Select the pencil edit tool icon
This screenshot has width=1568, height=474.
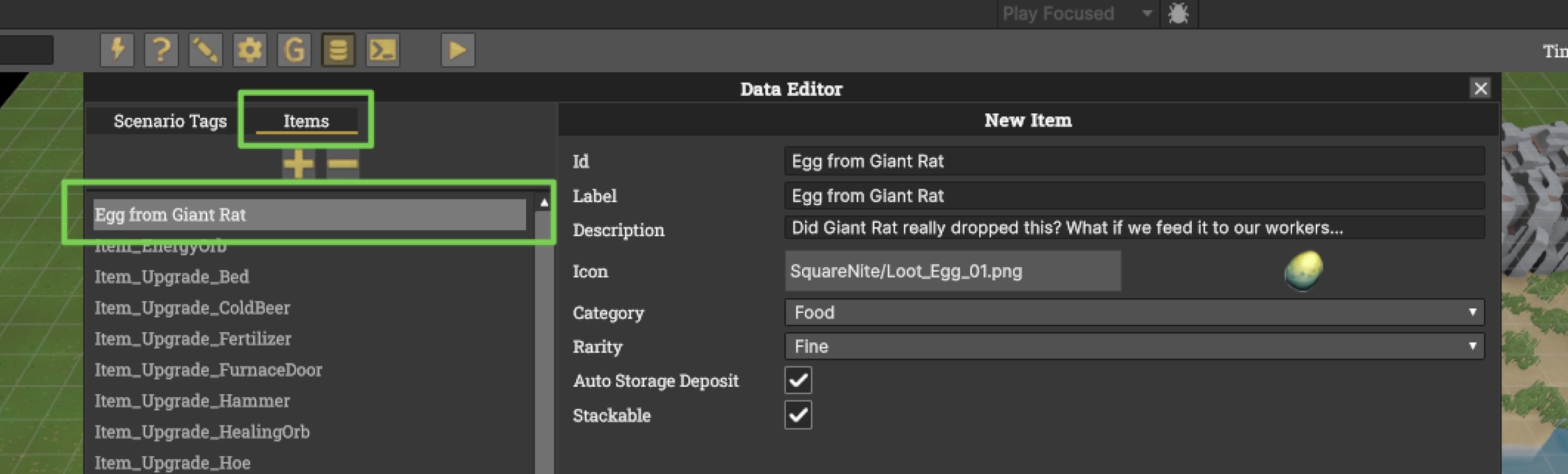click(x=206, y=50)
